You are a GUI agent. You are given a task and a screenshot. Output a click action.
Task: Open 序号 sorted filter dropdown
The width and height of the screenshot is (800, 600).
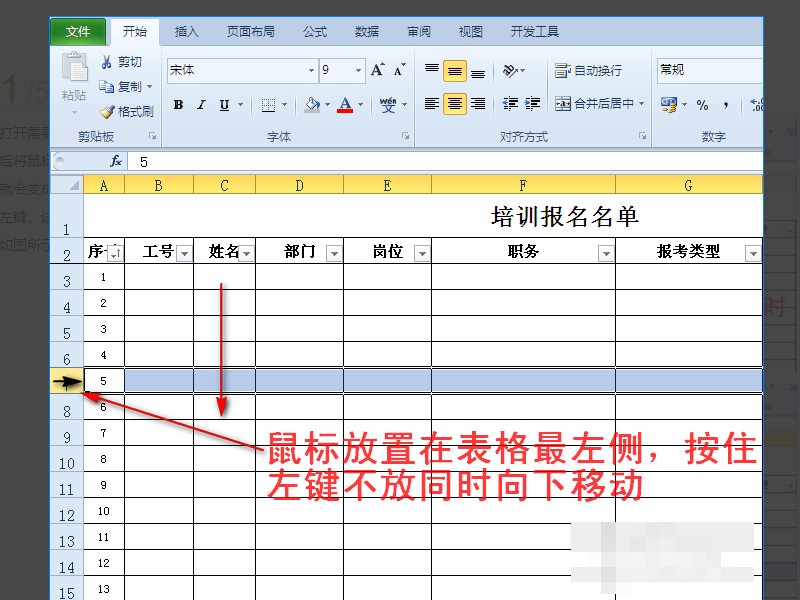pos(115,253)
